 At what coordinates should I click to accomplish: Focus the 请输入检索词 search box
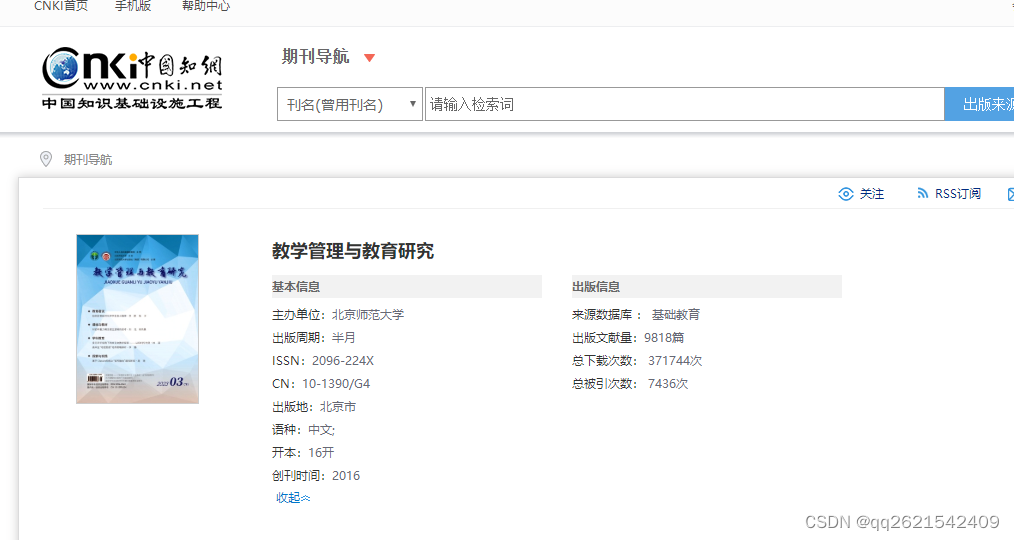(684, 104)
